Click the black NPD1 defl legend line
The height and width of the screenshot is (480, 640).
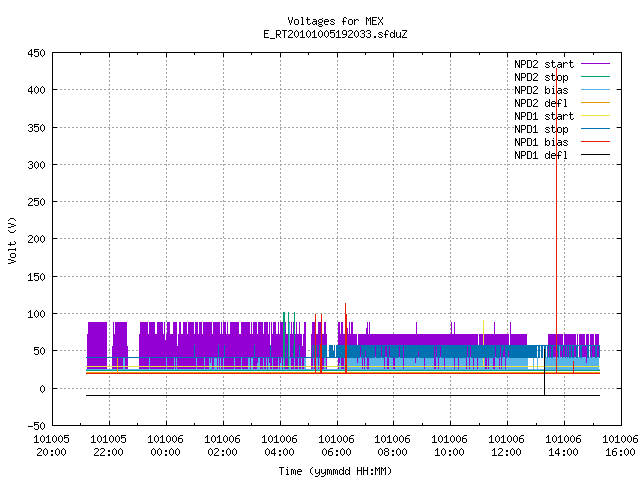coord(595,155)
